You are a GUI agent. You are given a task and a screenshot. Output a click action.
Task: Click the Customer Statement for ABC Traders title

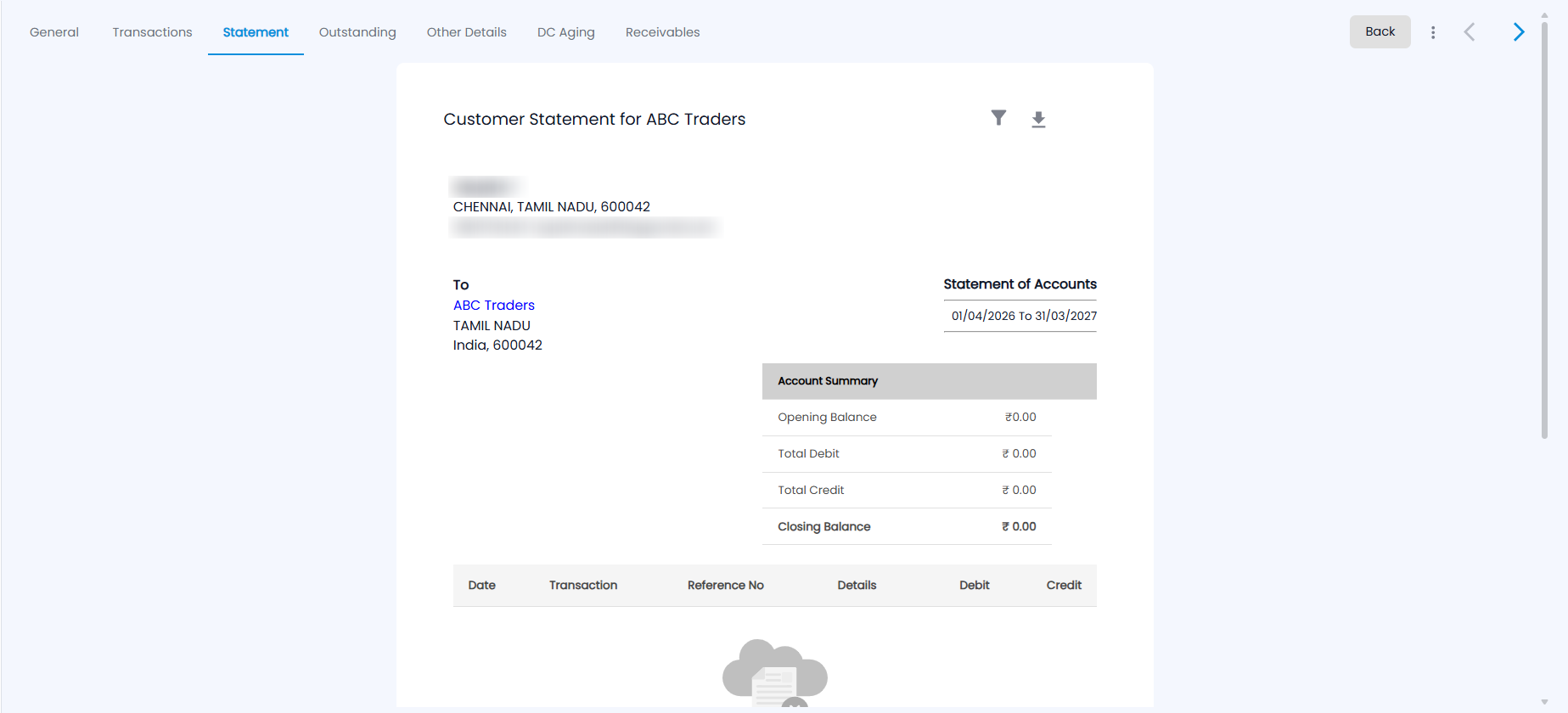point(594,120)
